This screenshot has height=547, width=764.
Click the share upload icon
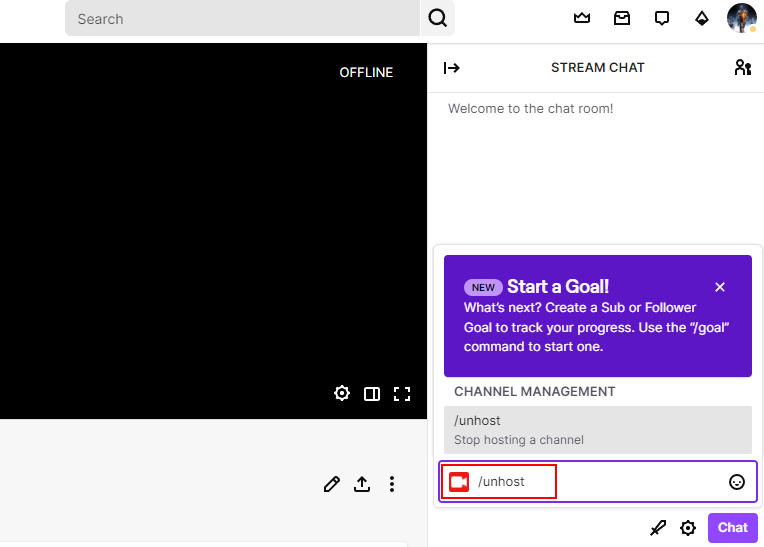(362, 484)
